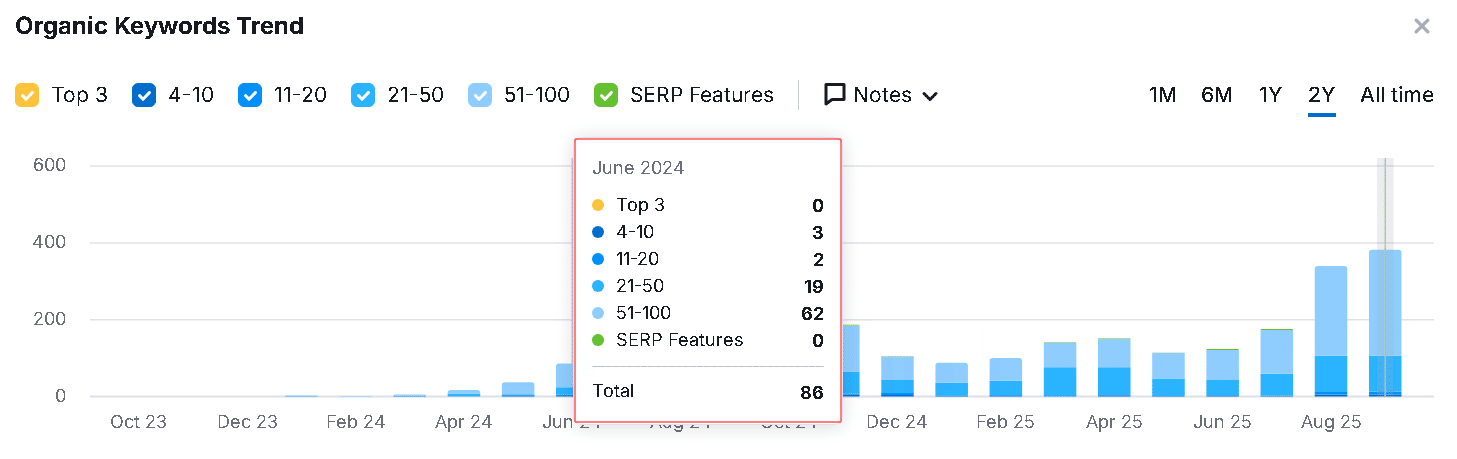Screen dimensions: 1457x459
Task: Toggle the 4-10 positions checkbox
Action: tap(144, 95)
